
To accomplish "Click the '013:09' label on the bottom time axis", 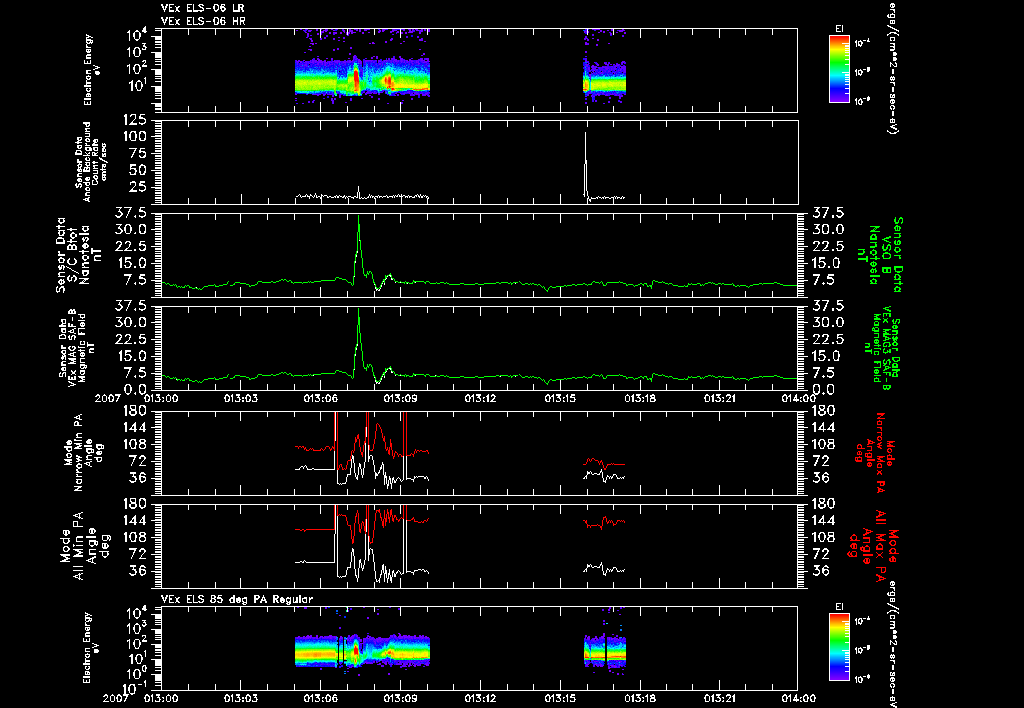I will (x=400, y=698).
